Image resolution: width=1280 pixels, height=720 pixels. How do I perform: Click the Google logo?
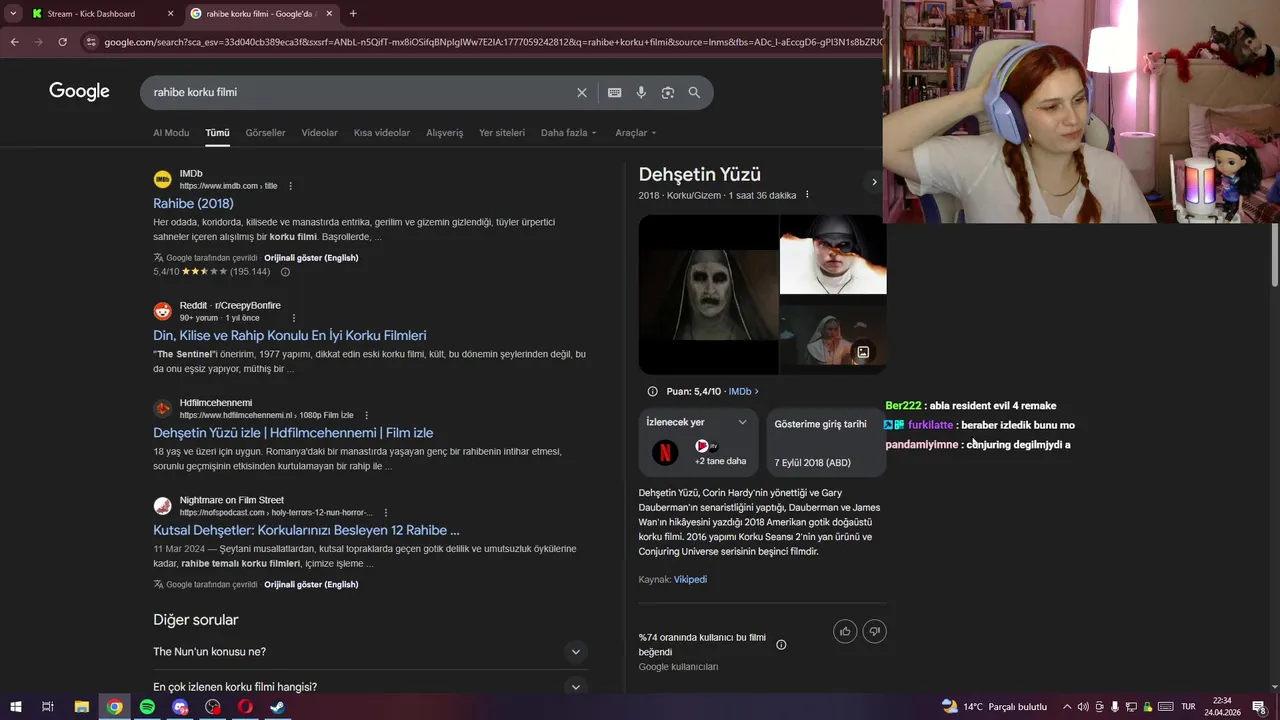click(79, 92)
